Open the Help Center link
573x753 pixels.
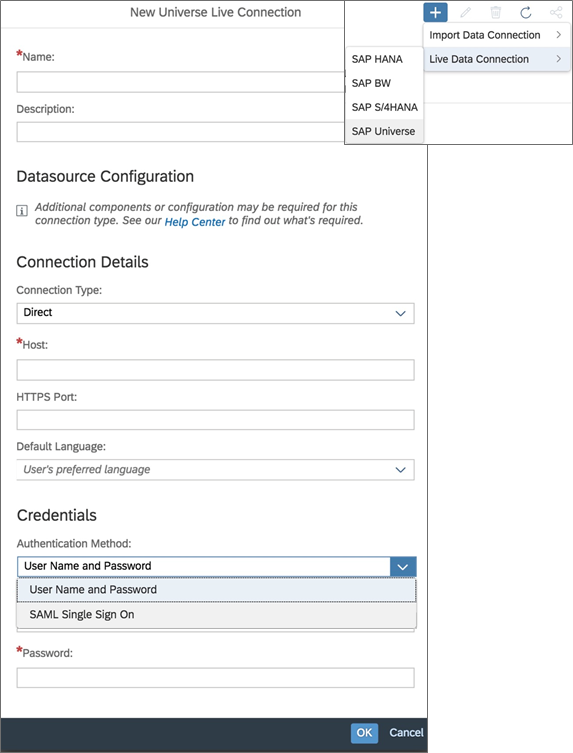(195, 222)
